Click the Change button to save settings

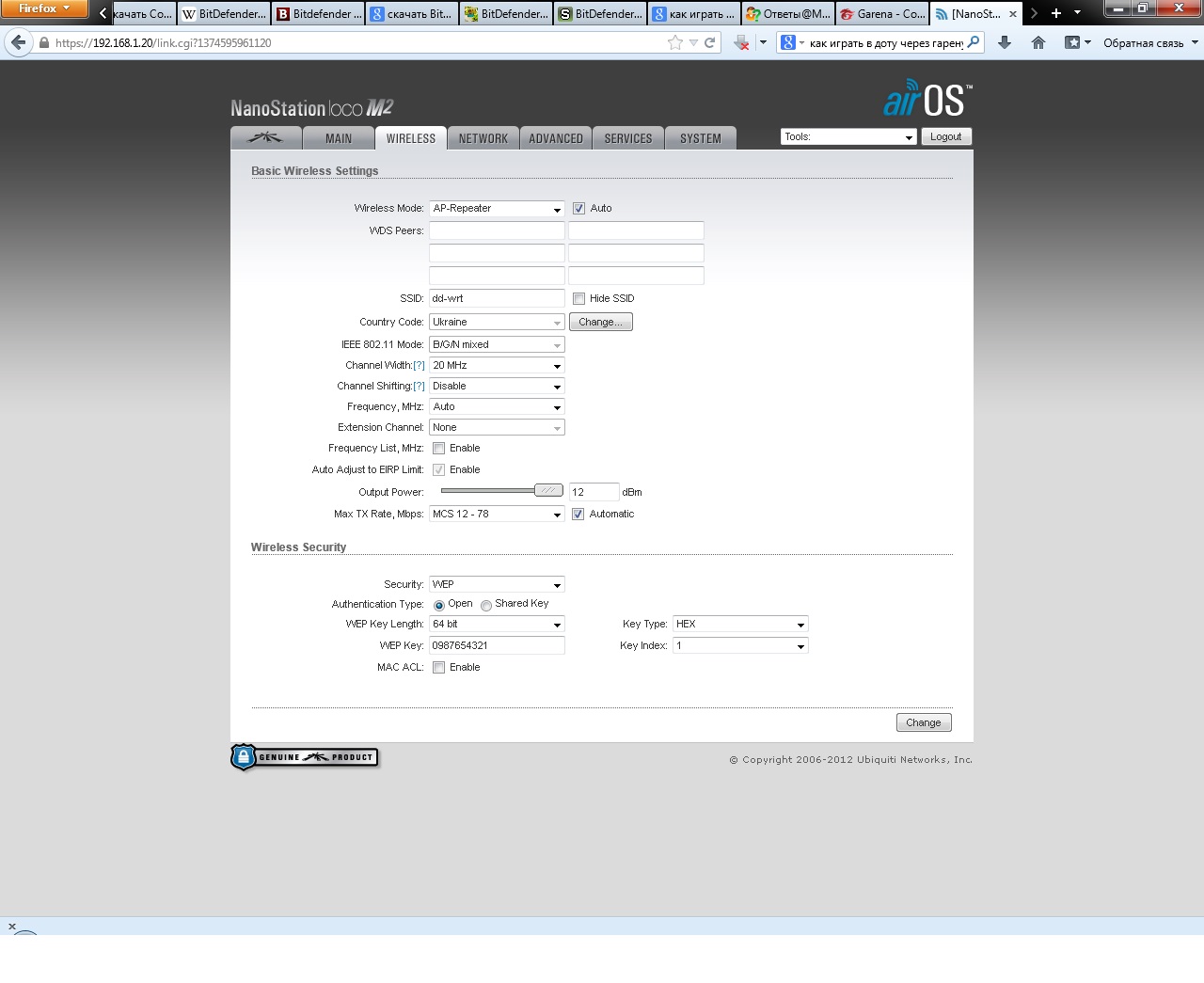click(924, 723)
